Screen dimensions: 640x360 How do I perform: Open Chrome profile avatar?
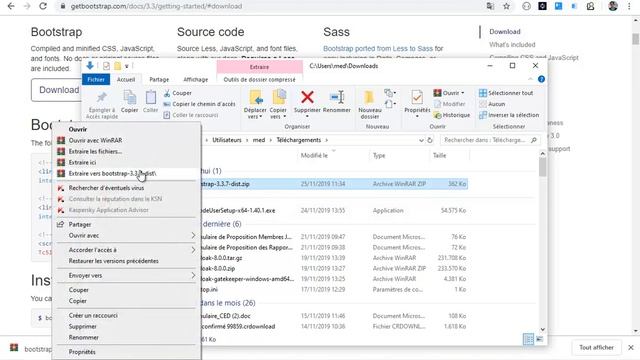(x=613, y=6)
